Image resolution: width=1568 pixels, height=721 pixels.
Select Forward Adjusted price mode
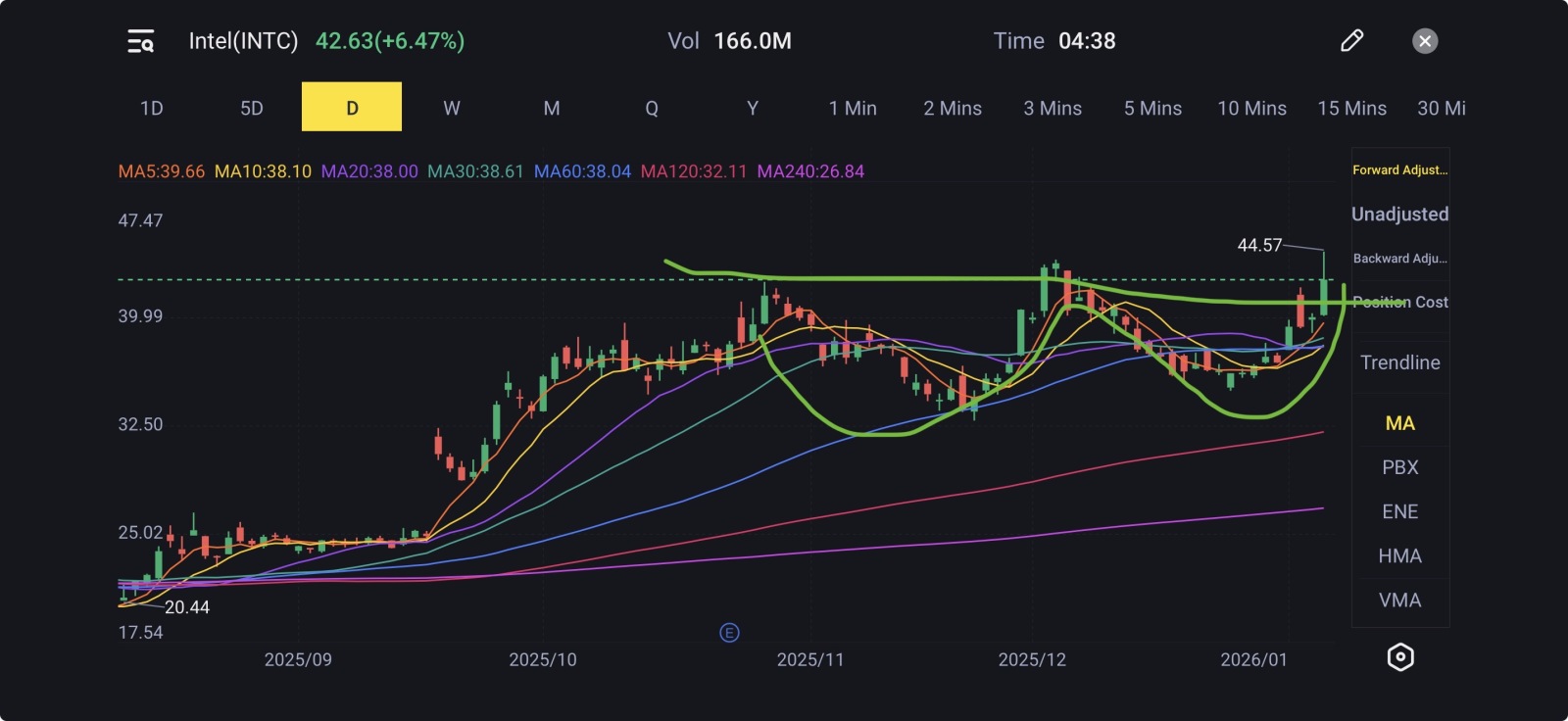pyautogui.click(x=1399, y=169)
